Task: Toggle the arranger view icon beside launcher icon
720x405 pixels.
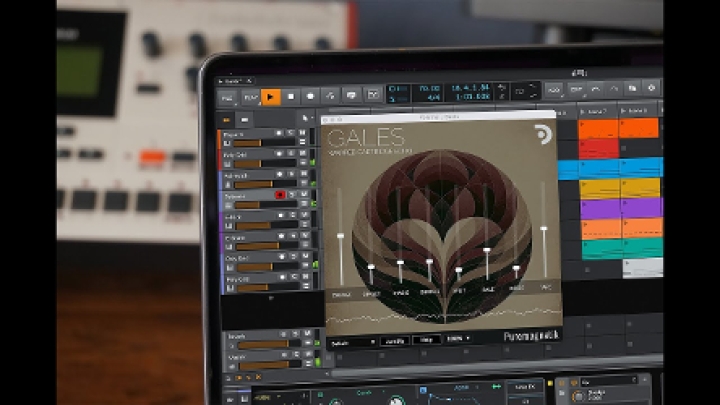Action: point(245,120)
